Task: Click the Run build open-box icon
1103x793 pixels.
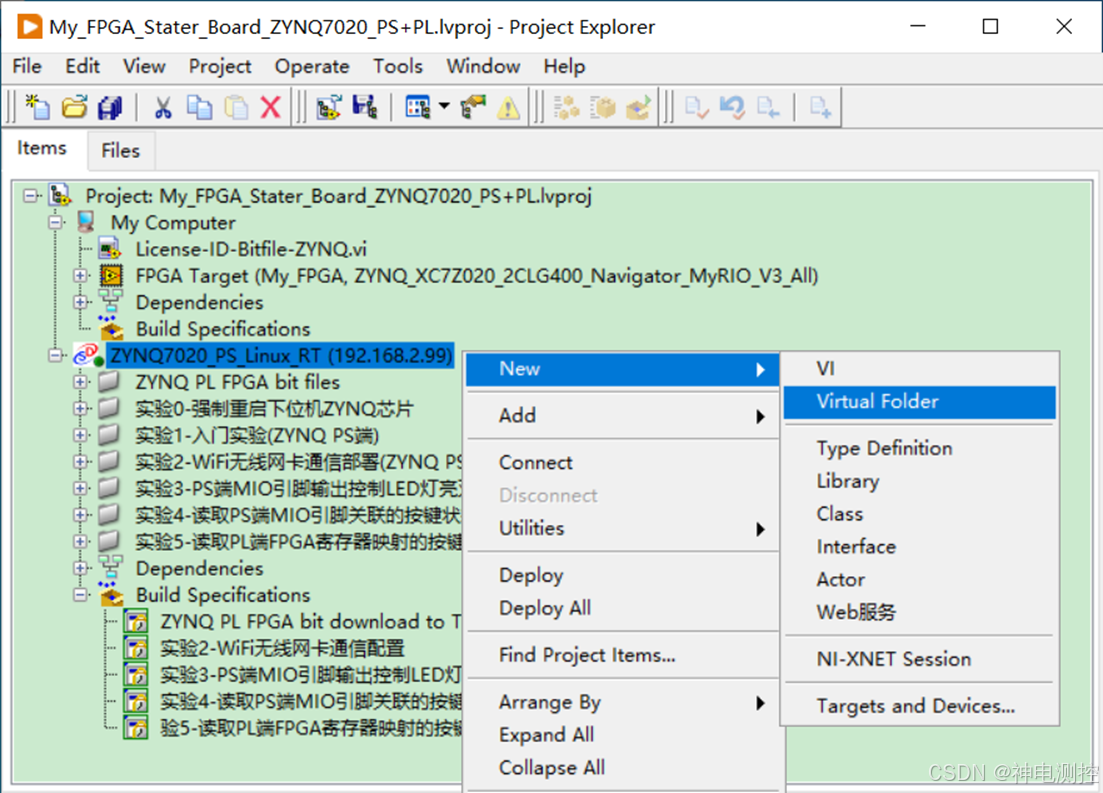Action: tap(638, 107)
